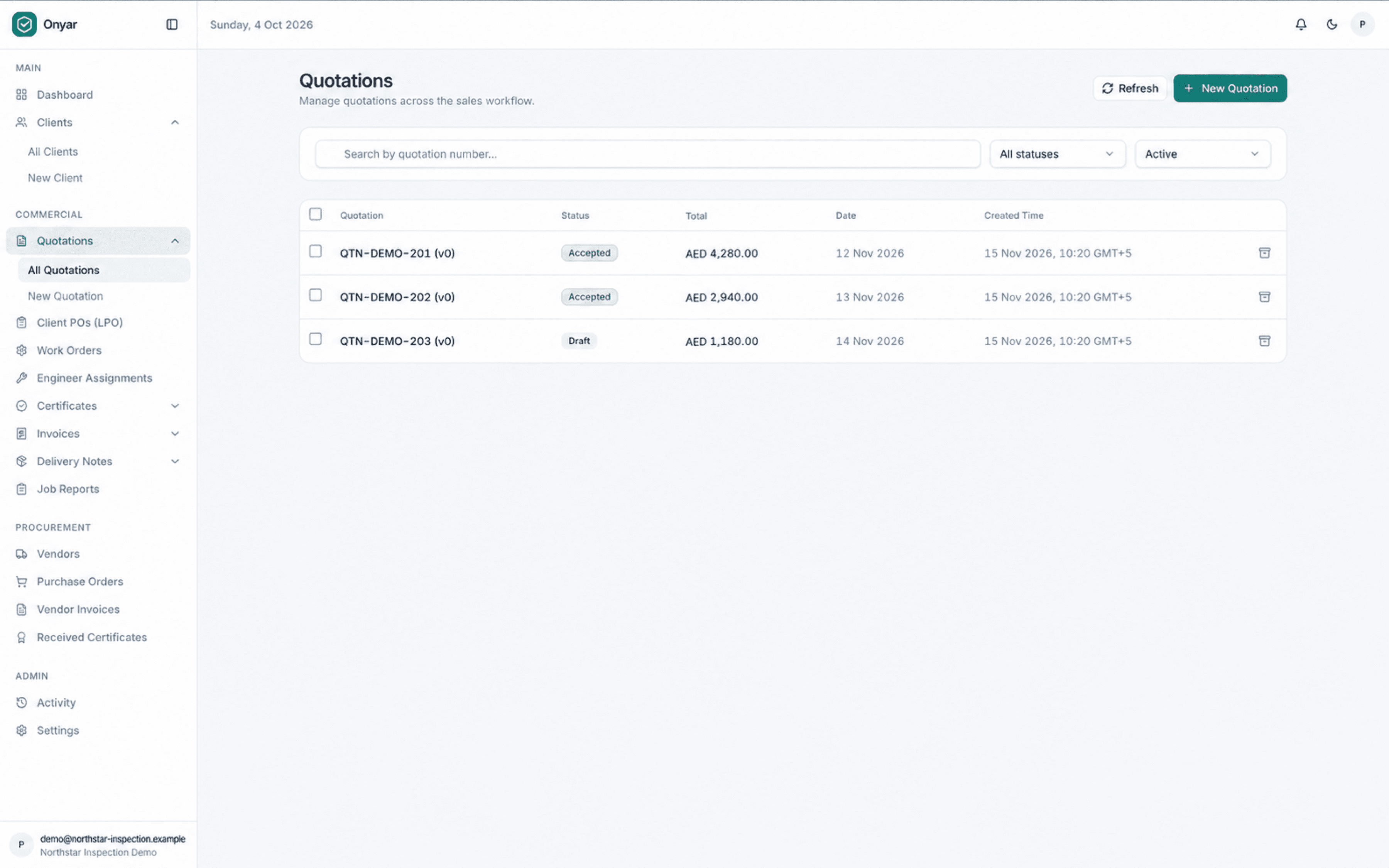The height and width of the screenshot is (868, 1389).
Task: Click the Received Certificates ribbon icon
Action: coord(21,637)
